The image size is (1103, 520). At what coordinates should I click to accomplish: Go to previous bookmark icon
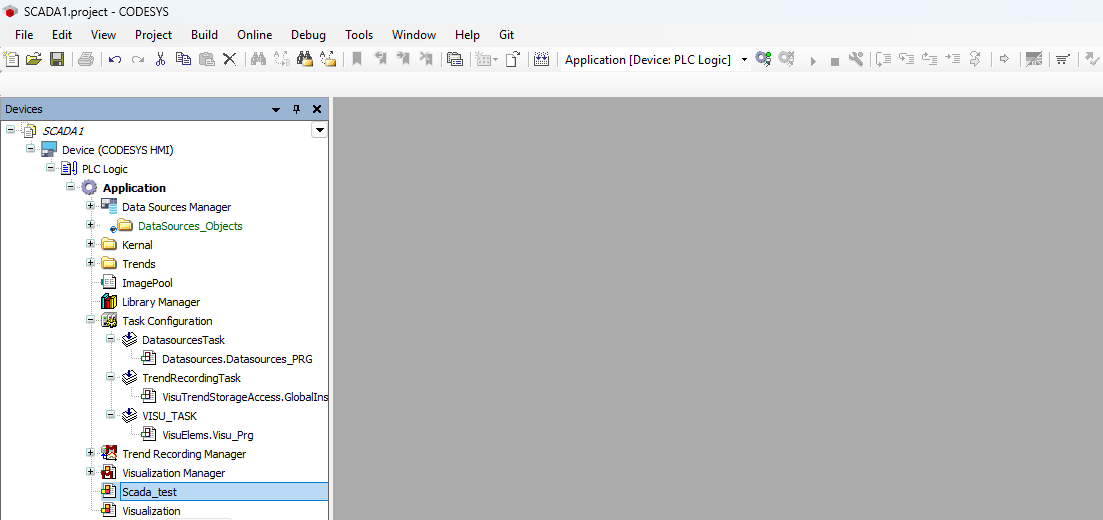pyautogui.click(x=380, y=60)
